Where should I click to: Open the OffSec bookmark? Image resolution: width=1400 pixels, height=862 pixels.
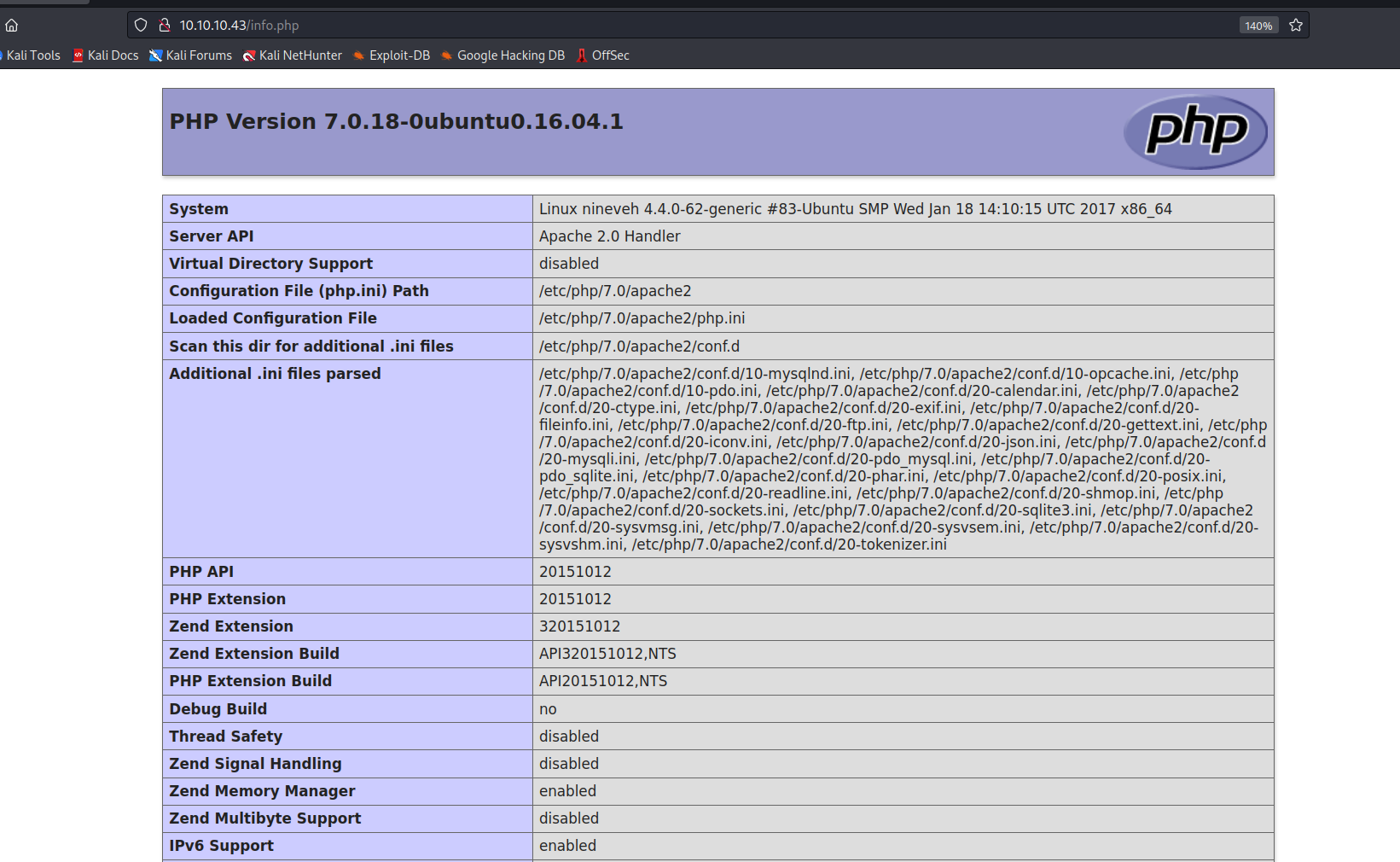[602, 55]
